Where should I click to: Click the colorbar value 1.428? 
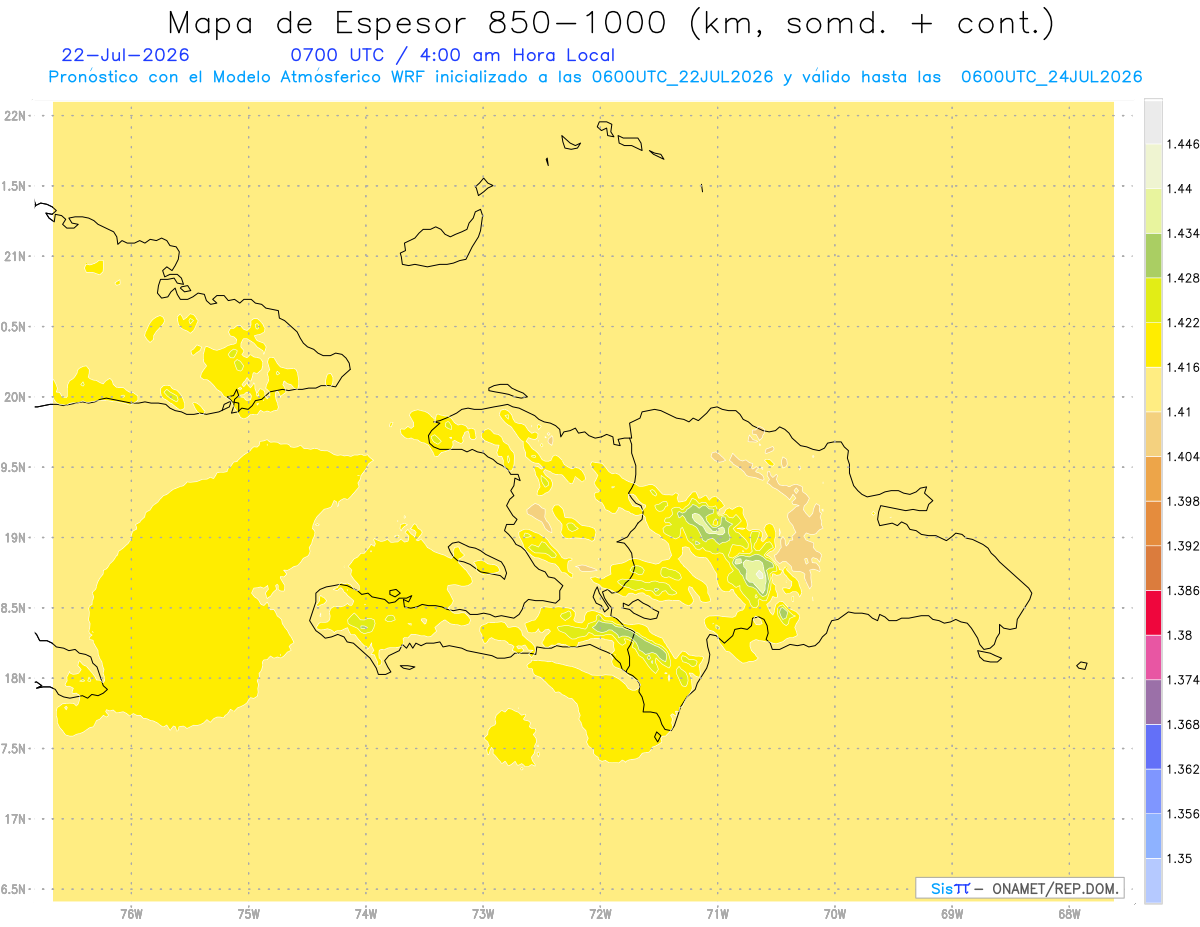click(x=1183, y=278)
